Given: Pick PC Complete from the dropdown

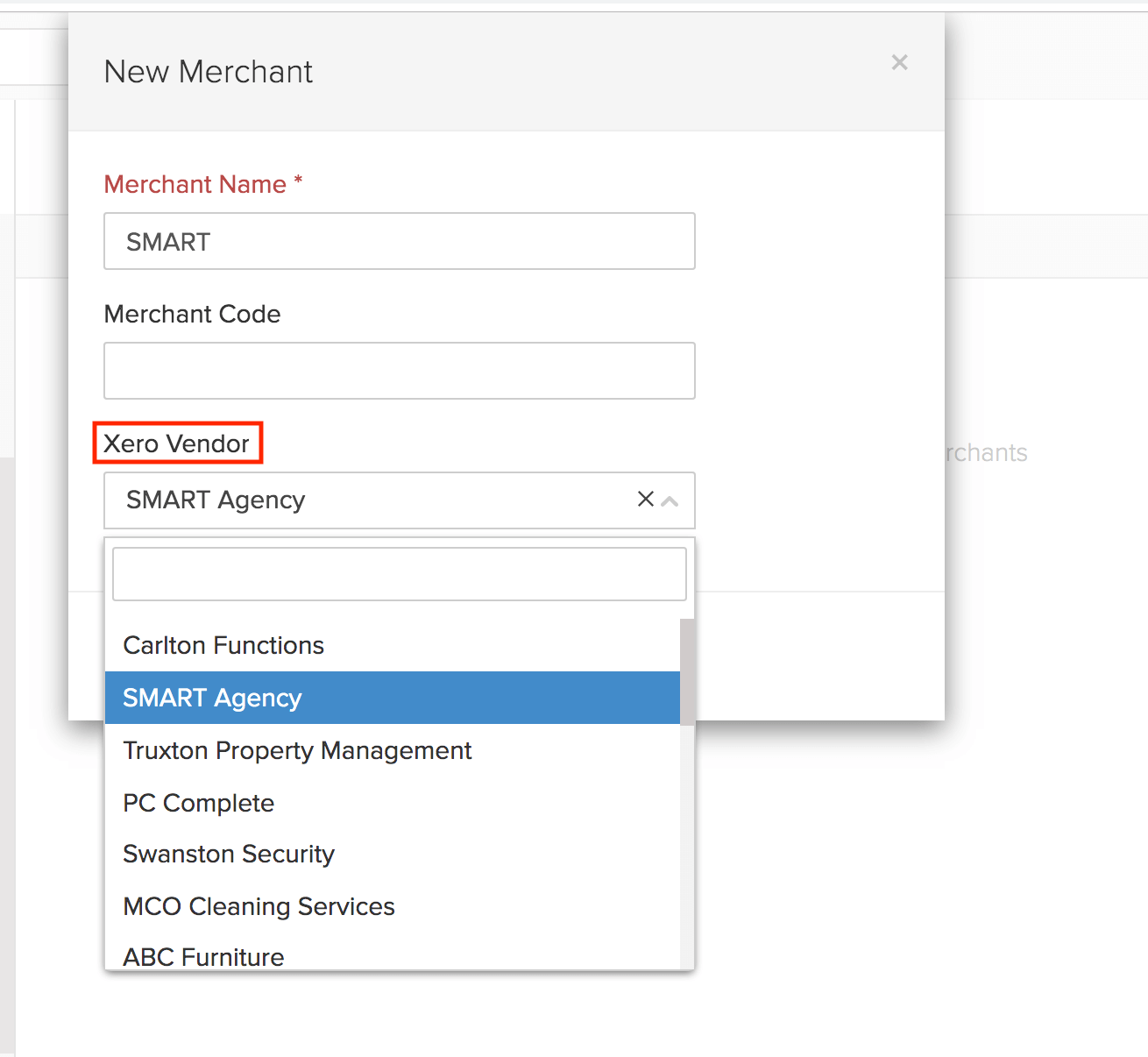Looking at the screenshot, I should point(199,803).
